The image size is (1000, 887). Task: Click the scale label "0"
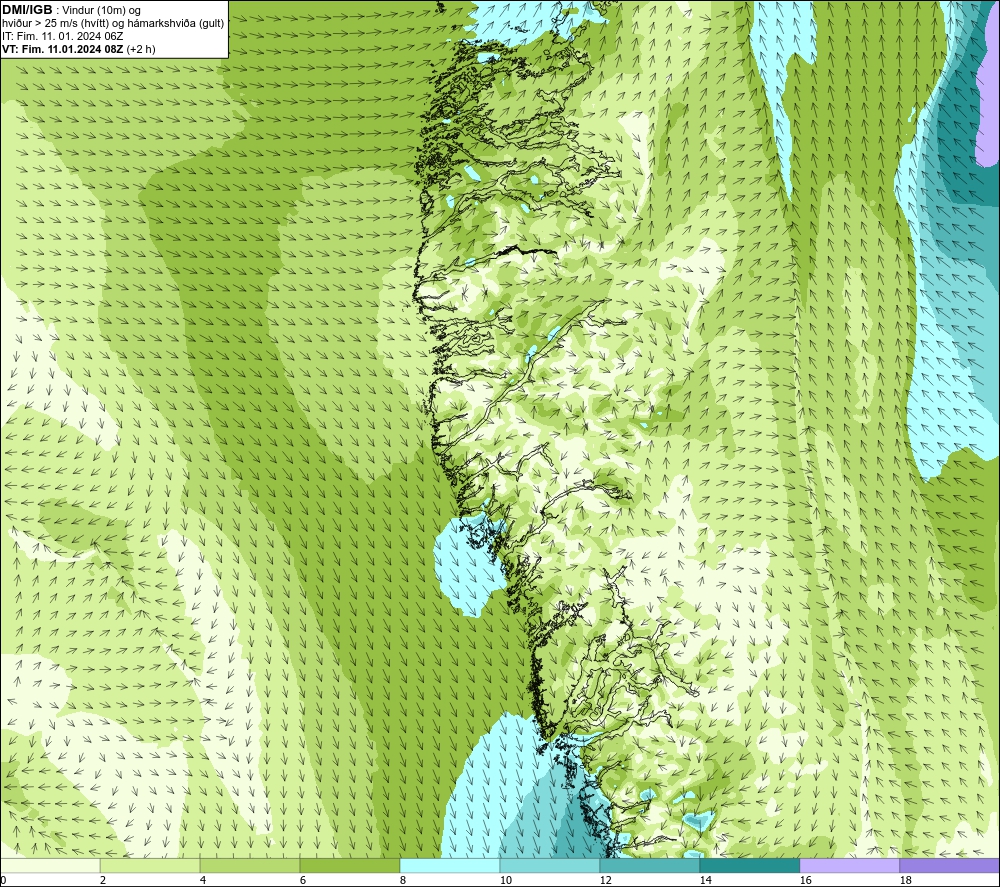4,880
